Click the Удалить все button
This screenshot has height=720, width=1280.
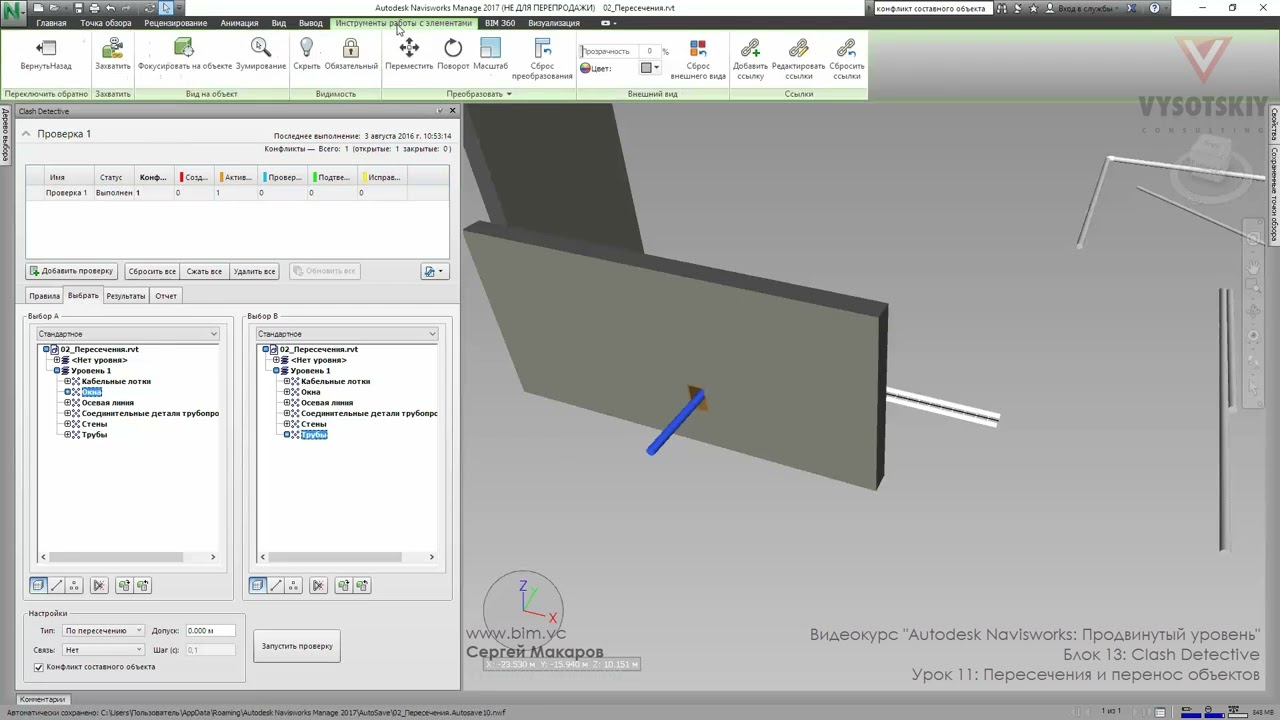click(254, 271)
